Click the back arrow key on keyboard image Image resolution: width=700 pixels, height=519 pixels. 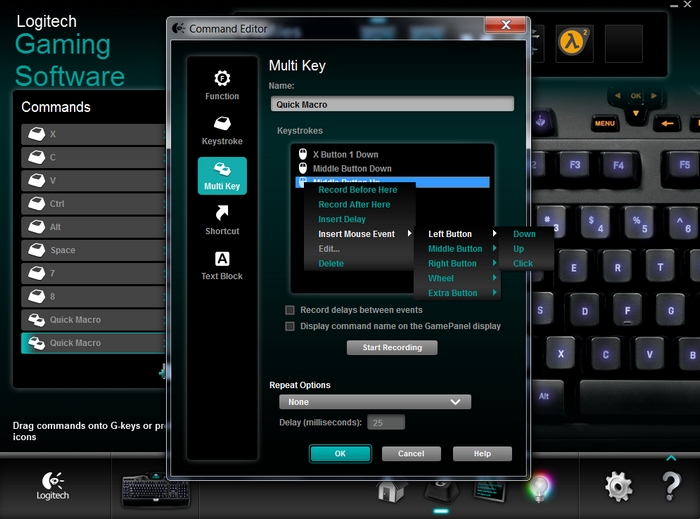(x=667, y=123)
